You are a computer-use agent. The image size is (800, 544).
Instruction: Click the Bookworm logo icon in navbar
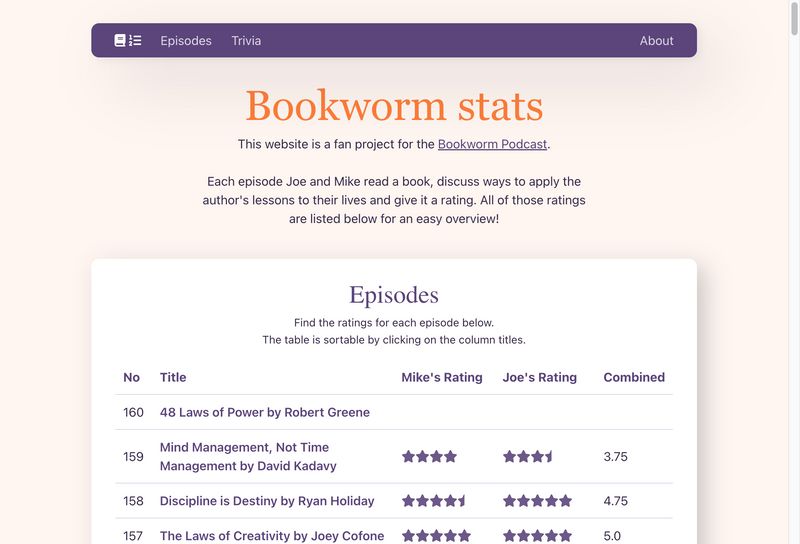click(x=128, y=41)
